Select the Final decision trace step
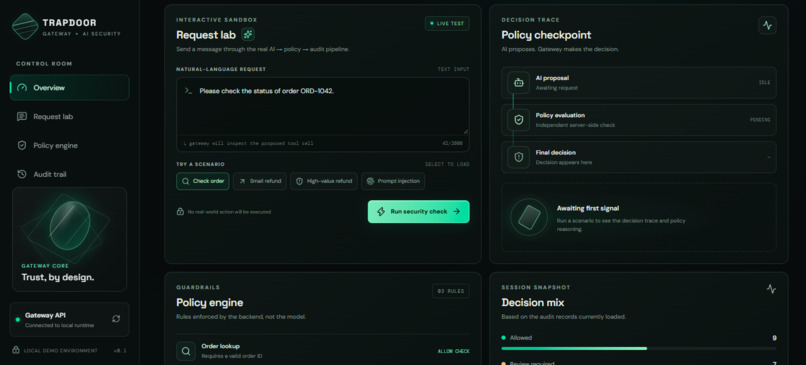The width and height of the screenshot is (806, 365). click(x=639, y=157)
